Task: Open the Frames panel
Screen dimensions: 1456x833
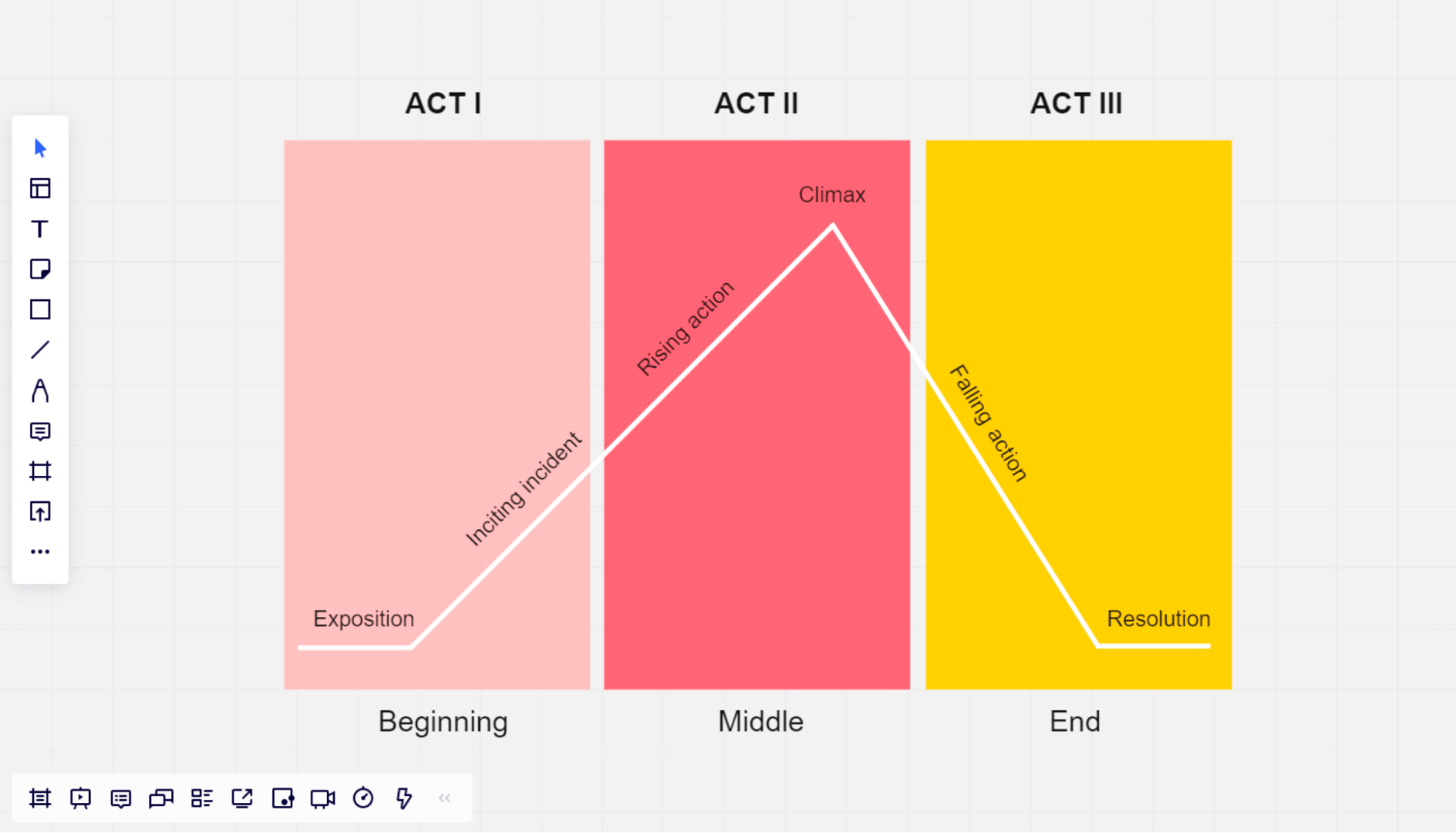Action: 40,798
